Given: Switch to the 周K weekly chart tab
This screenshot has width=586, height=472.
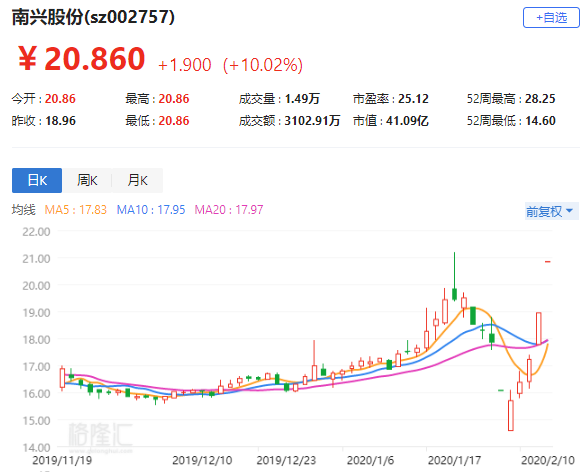Looking at the screenshot, I should [x=87, y=181].
